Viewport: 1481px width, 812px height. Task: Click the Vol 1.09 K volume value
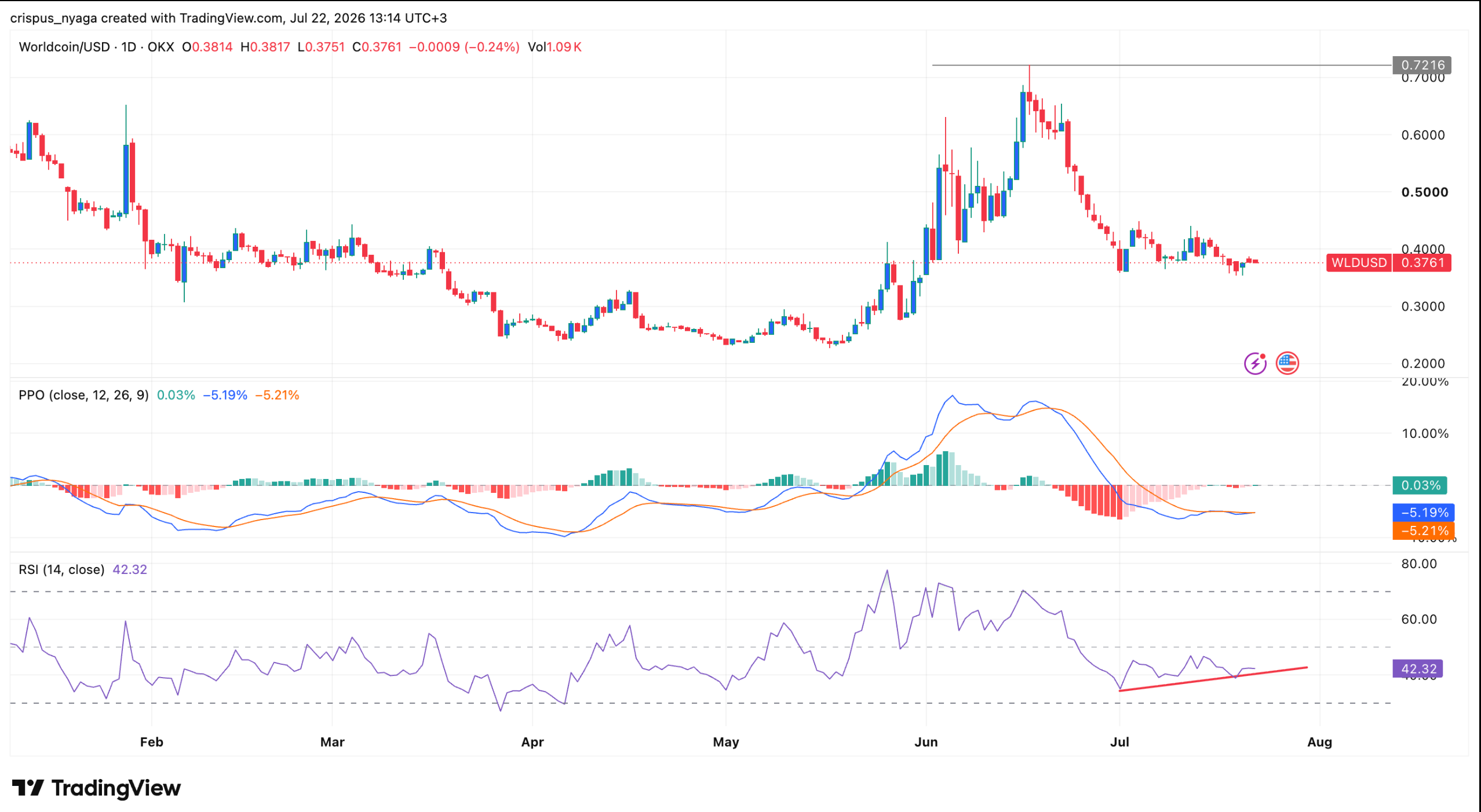tap(555, 47)
